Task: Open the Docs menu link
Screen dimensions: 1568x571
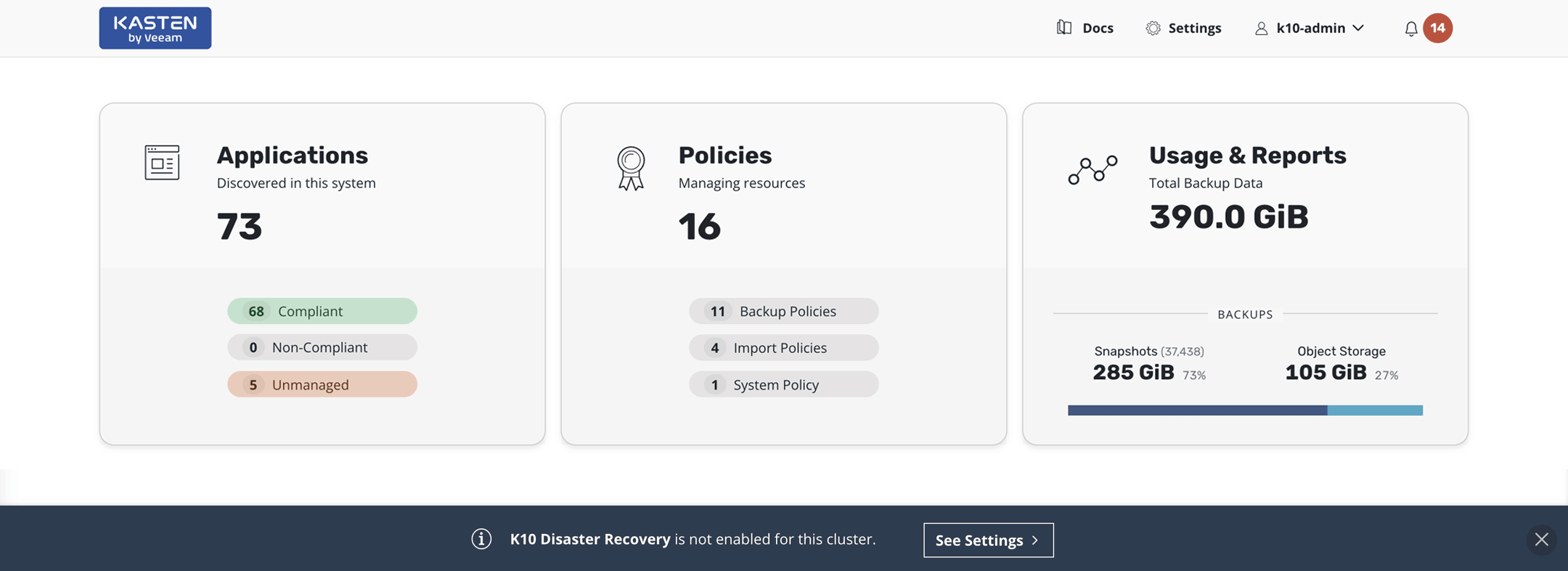Action: (1098, 28)
